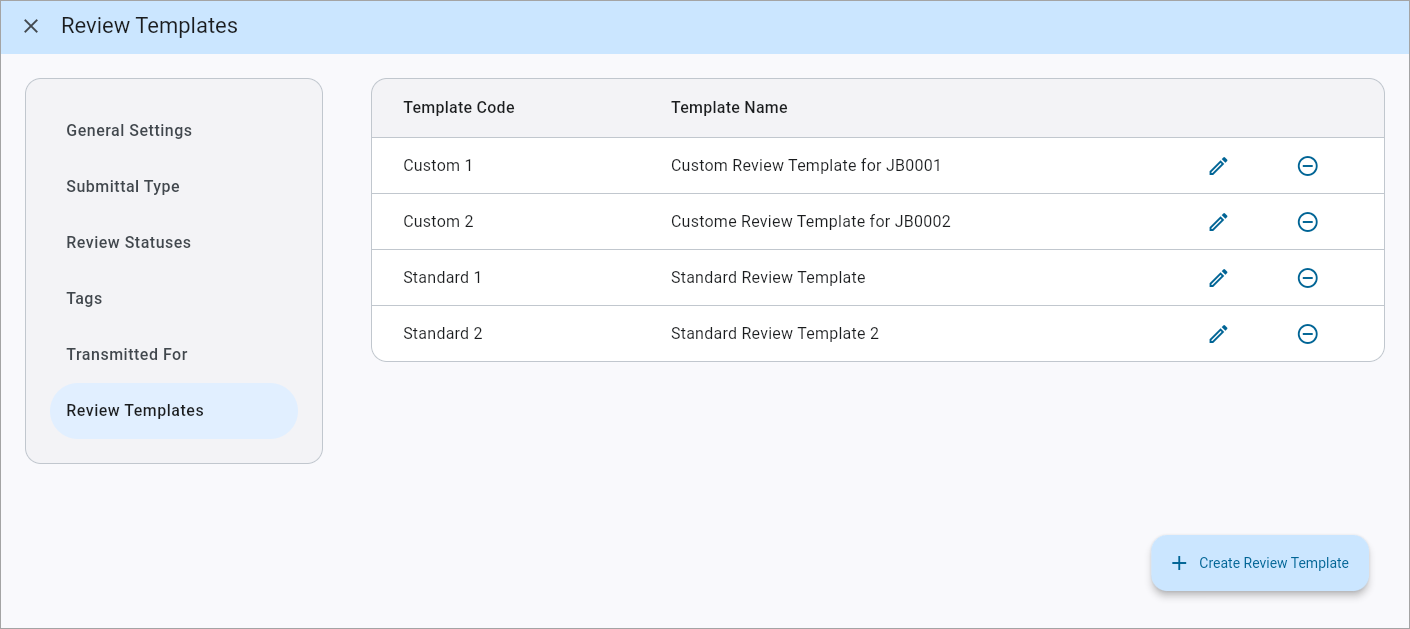Remove the Custom 2 template
The height and width of the screenshot is (629, 1410).
click(x=1308, y=222)
